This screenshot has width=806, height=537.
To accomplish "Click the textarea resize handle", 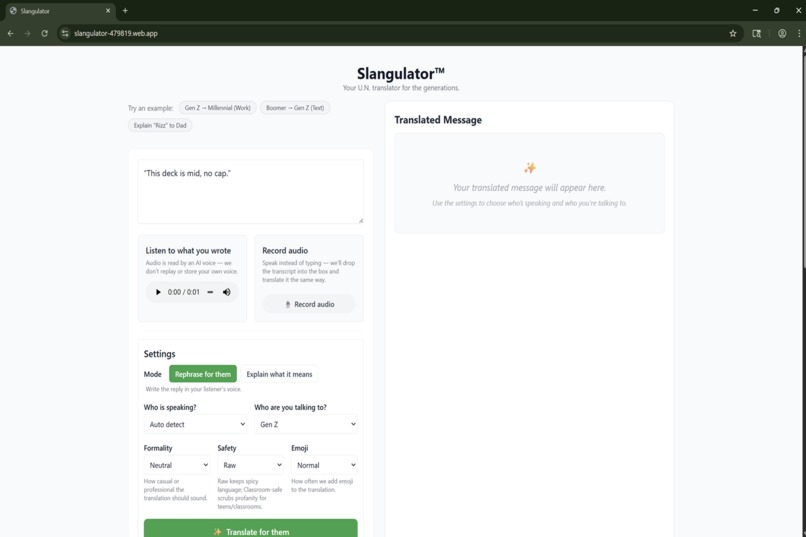I will 360,220.
